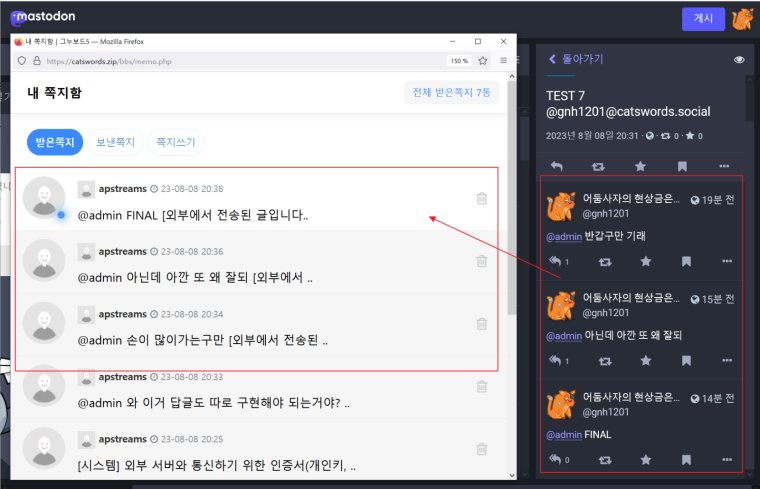Open Firefox hamburger application menu
Screen dimensions: 760x489
coord(504,61)
